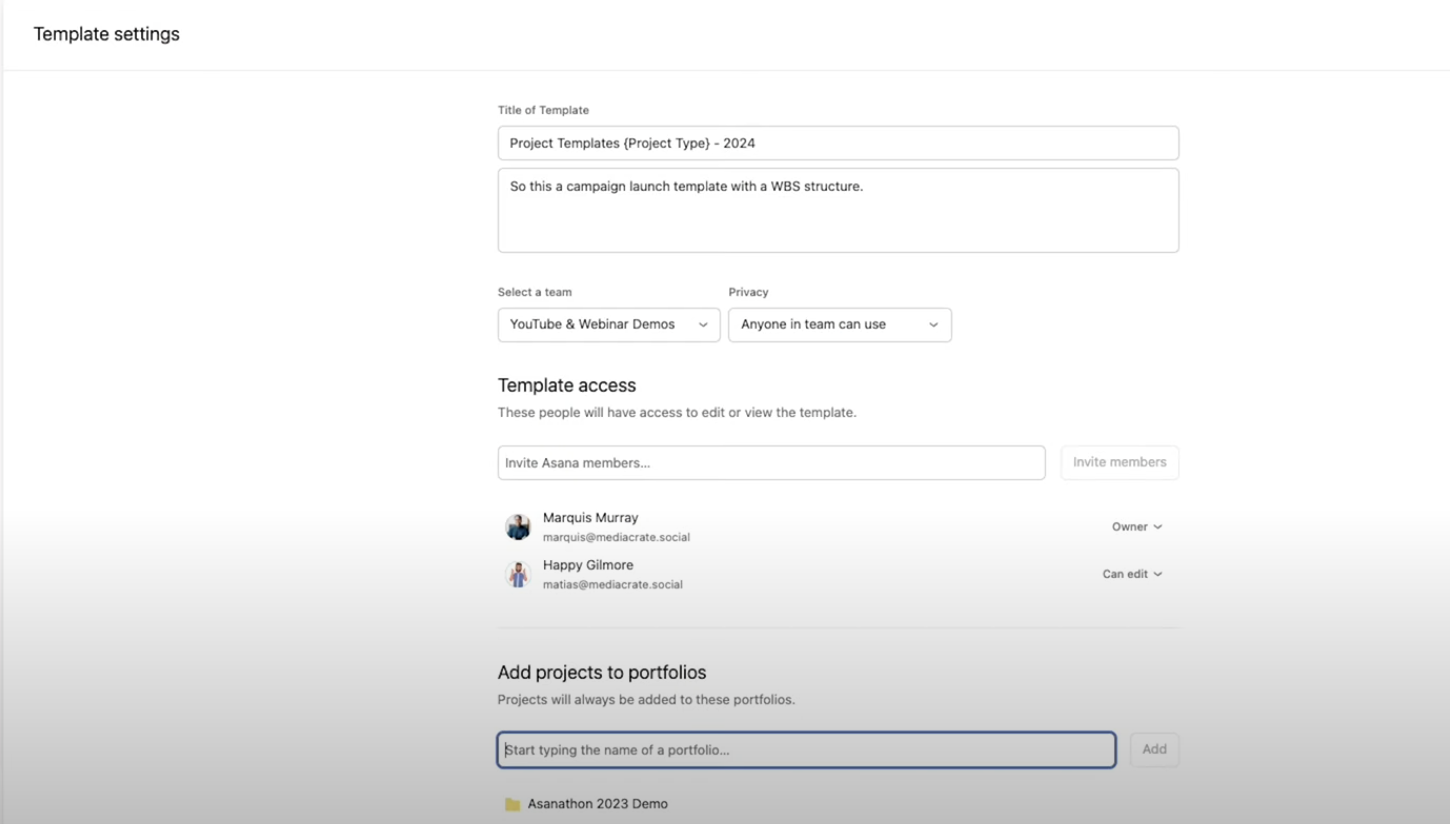Click Marquis Murray's profile avatar

pyautogui.click(x=518, y=526)
